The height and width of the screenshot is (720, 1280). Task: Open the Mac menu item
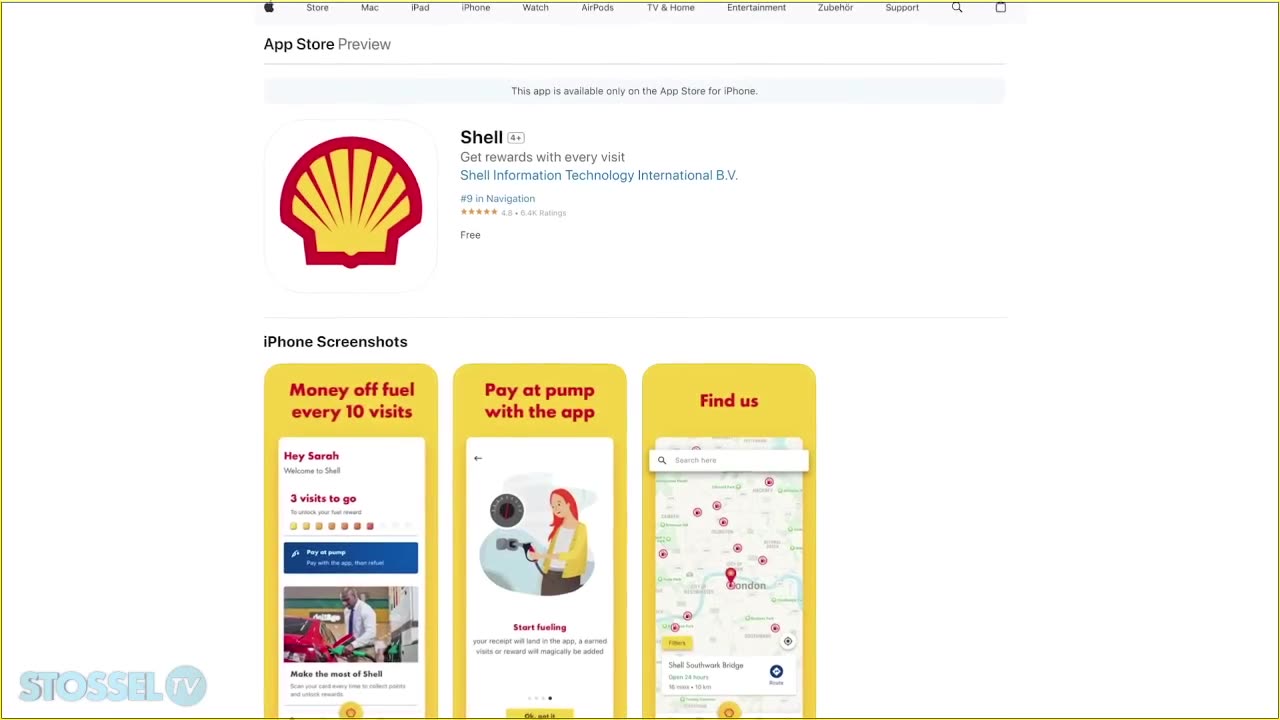[x=370, y=7]
